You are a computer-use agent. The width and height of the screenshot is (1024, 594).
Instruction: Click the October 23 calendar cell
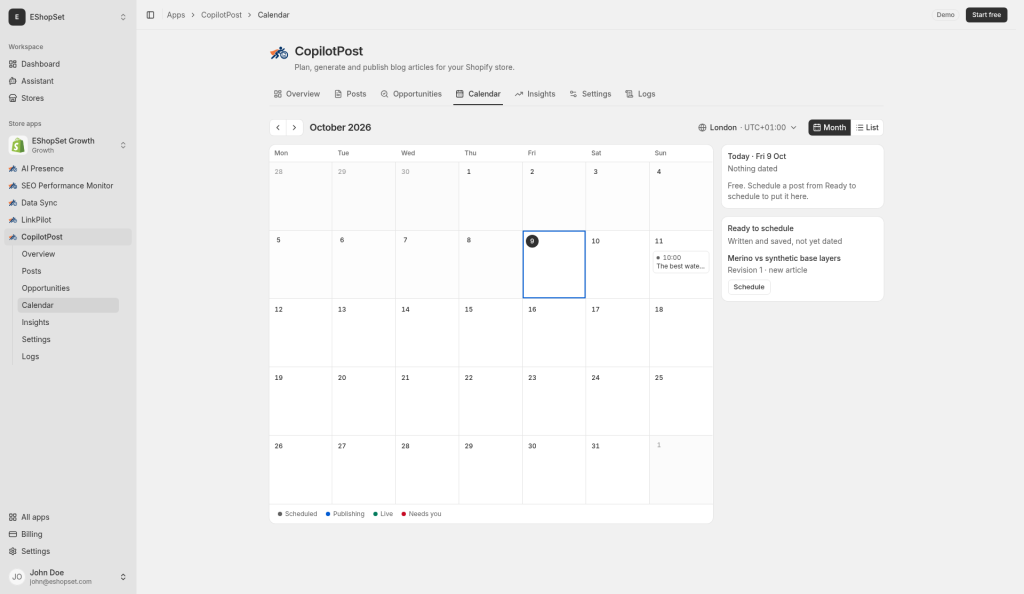[x=554, y=401]
